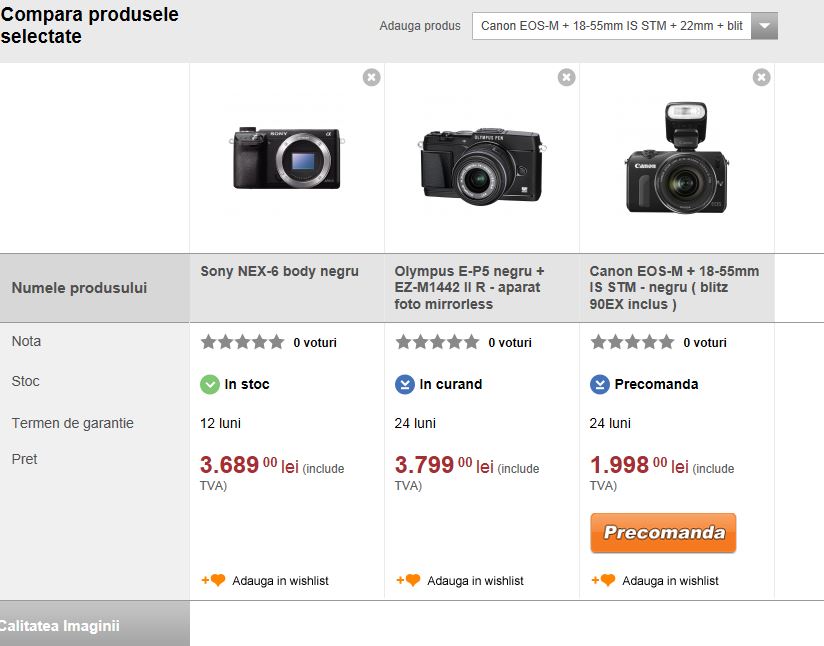Open the Sony NEX-6 product image
The width and height of the screenshot is (824, 646).
[x=287, y=158]
